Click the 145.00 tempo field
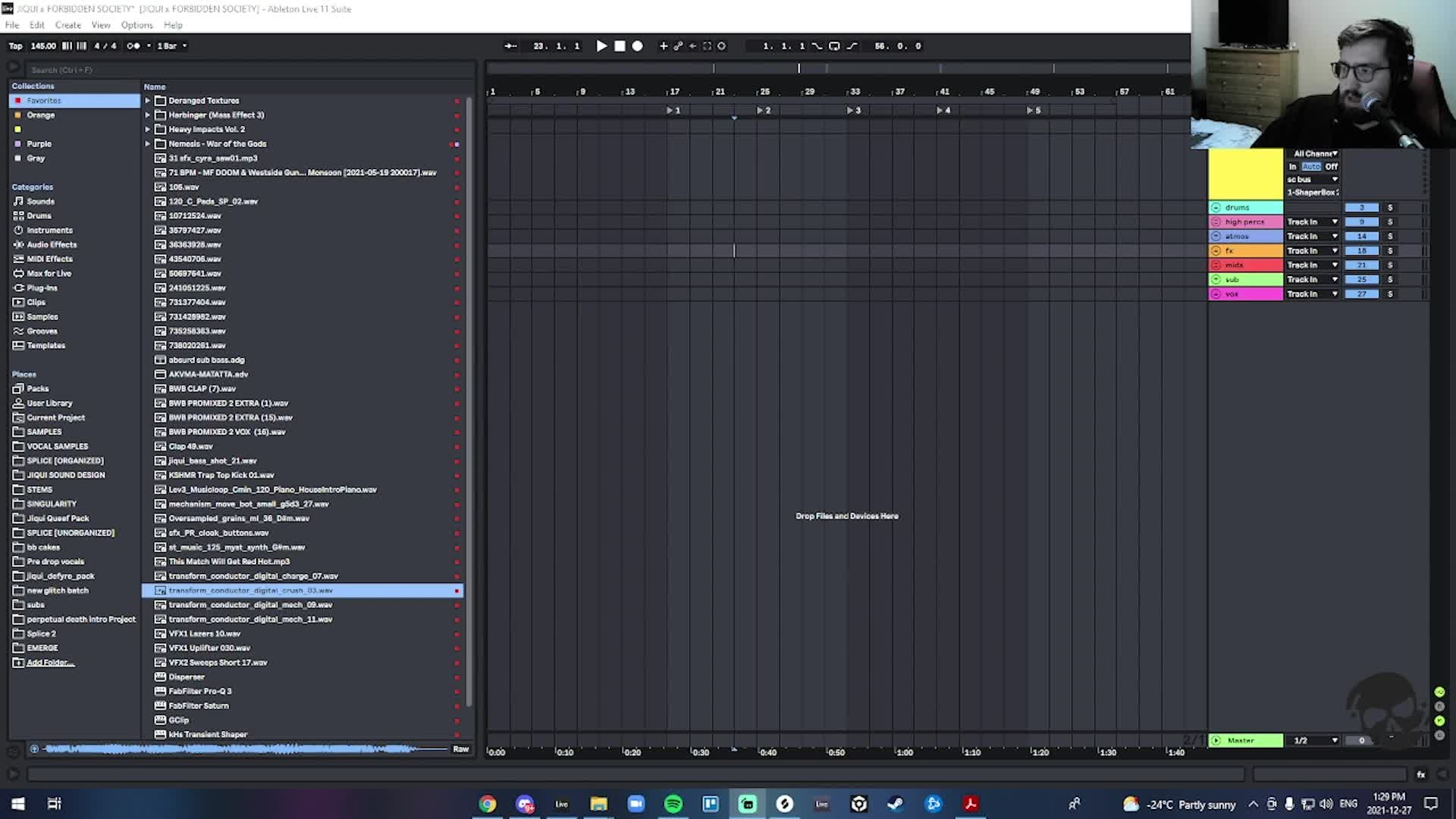Screen dimensions: 1456x819 (43, 46)
